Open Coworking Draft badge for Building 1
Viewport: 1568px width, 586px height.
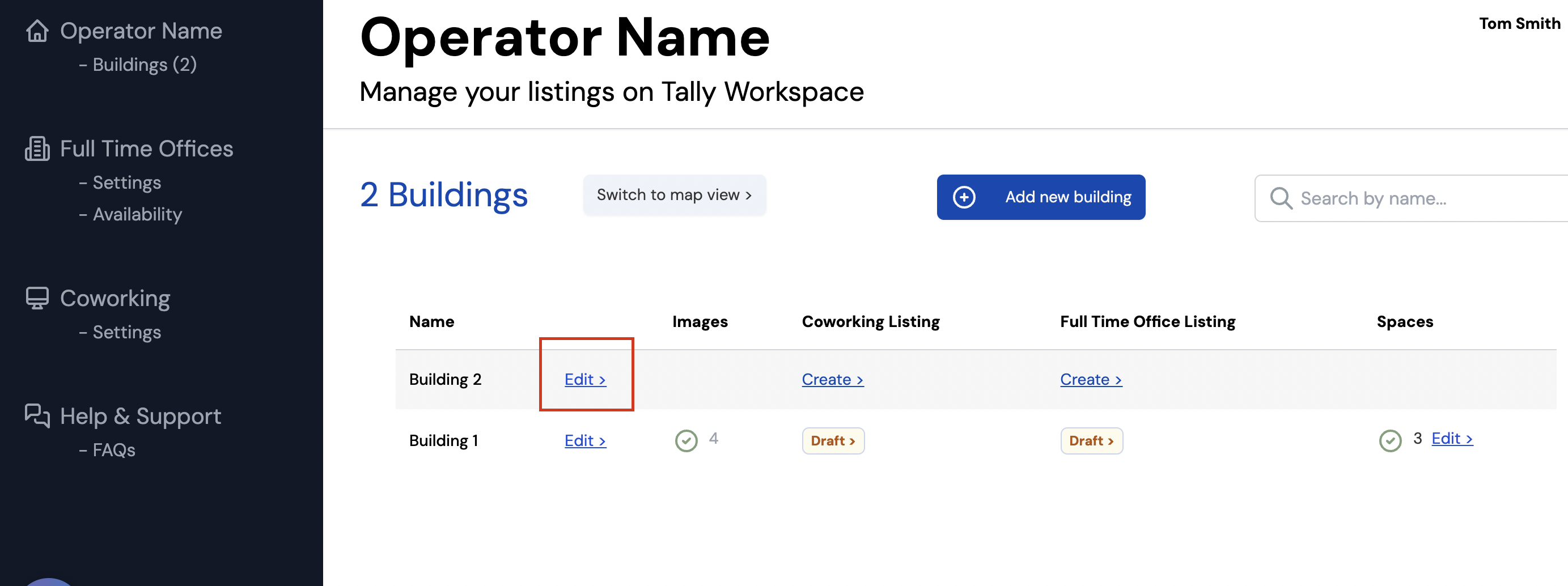(x=833, y=440)
